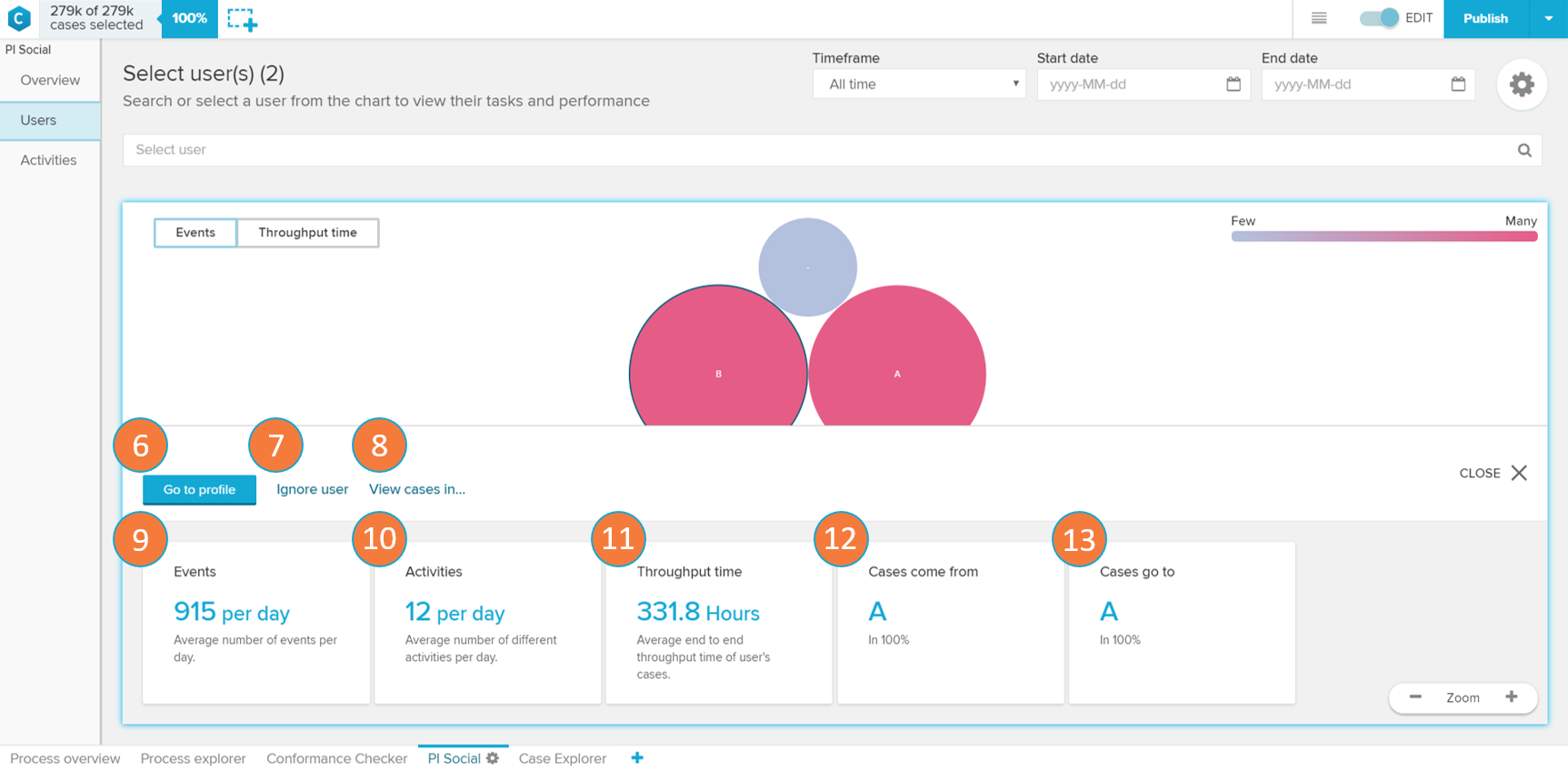Click the Few to Many color gradient
Screen dimensions: 1568x771
pos(1383,236)
